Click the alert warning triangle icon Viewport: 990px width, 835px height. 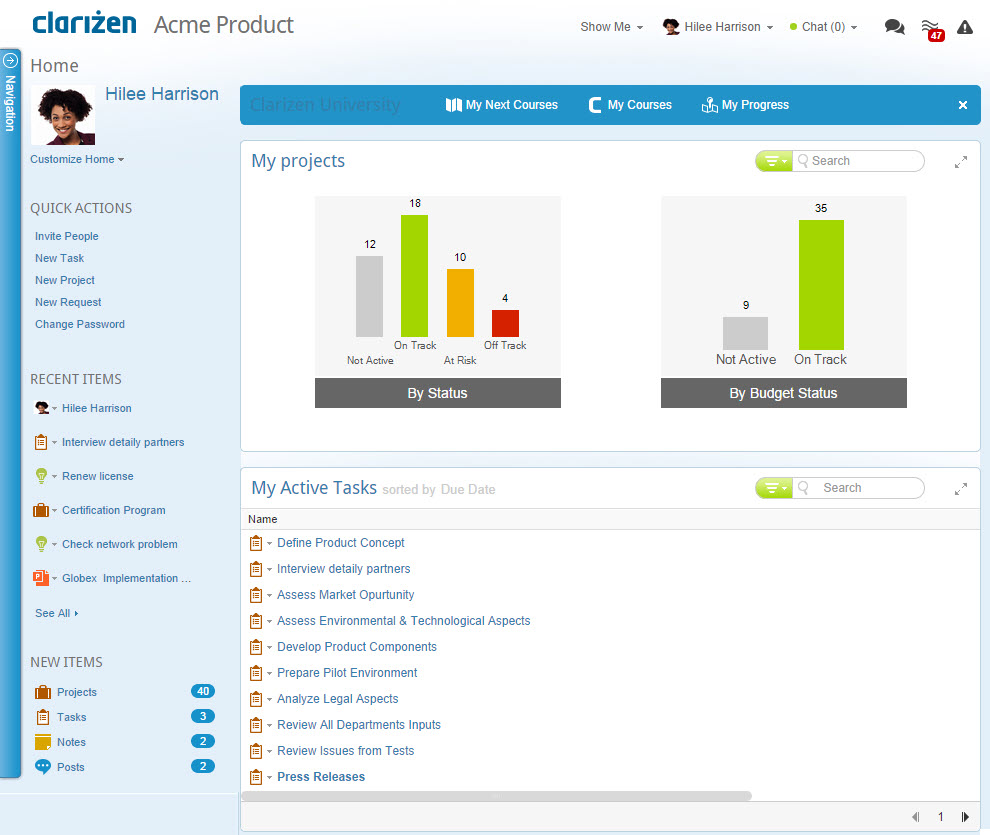coord(965,27)
